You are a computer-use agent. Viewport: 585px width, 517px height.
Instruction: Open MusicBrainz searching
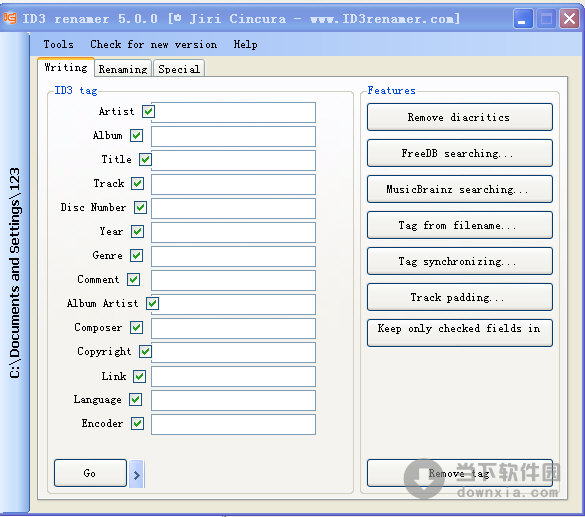point(460,189)
